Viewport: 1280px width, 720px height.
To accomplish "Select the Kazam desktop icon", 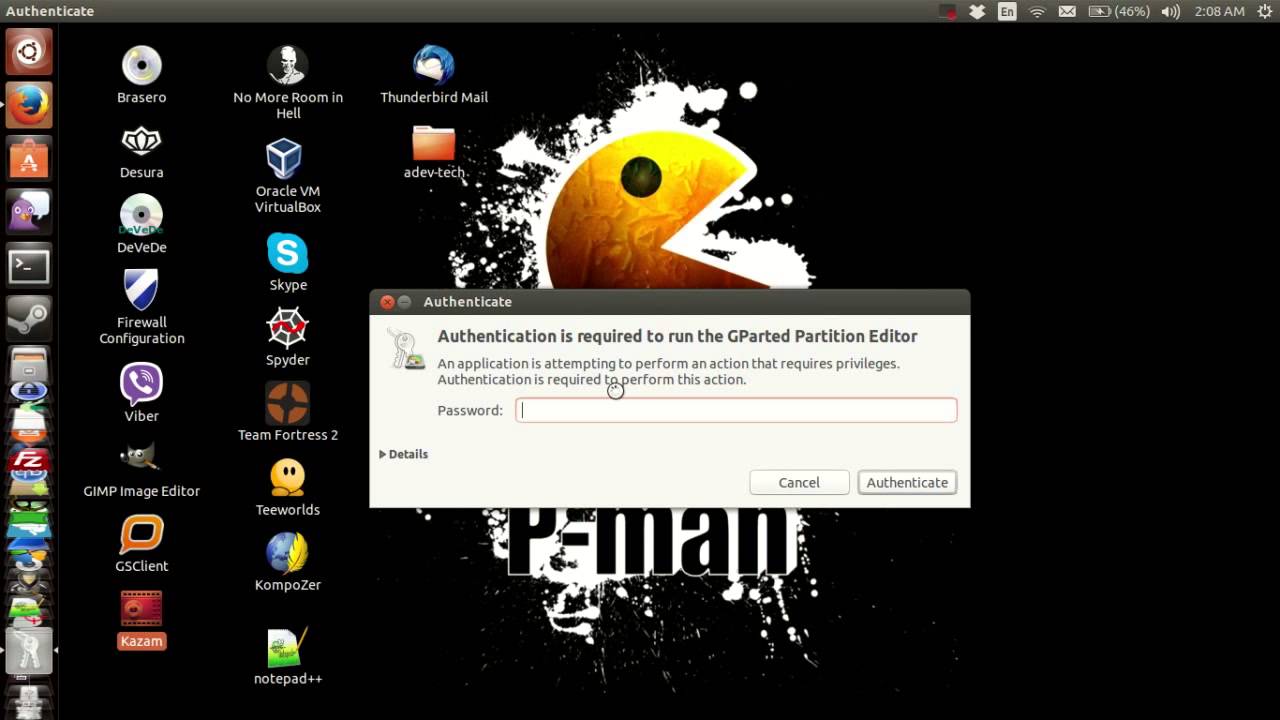I will tap(141, 620).
